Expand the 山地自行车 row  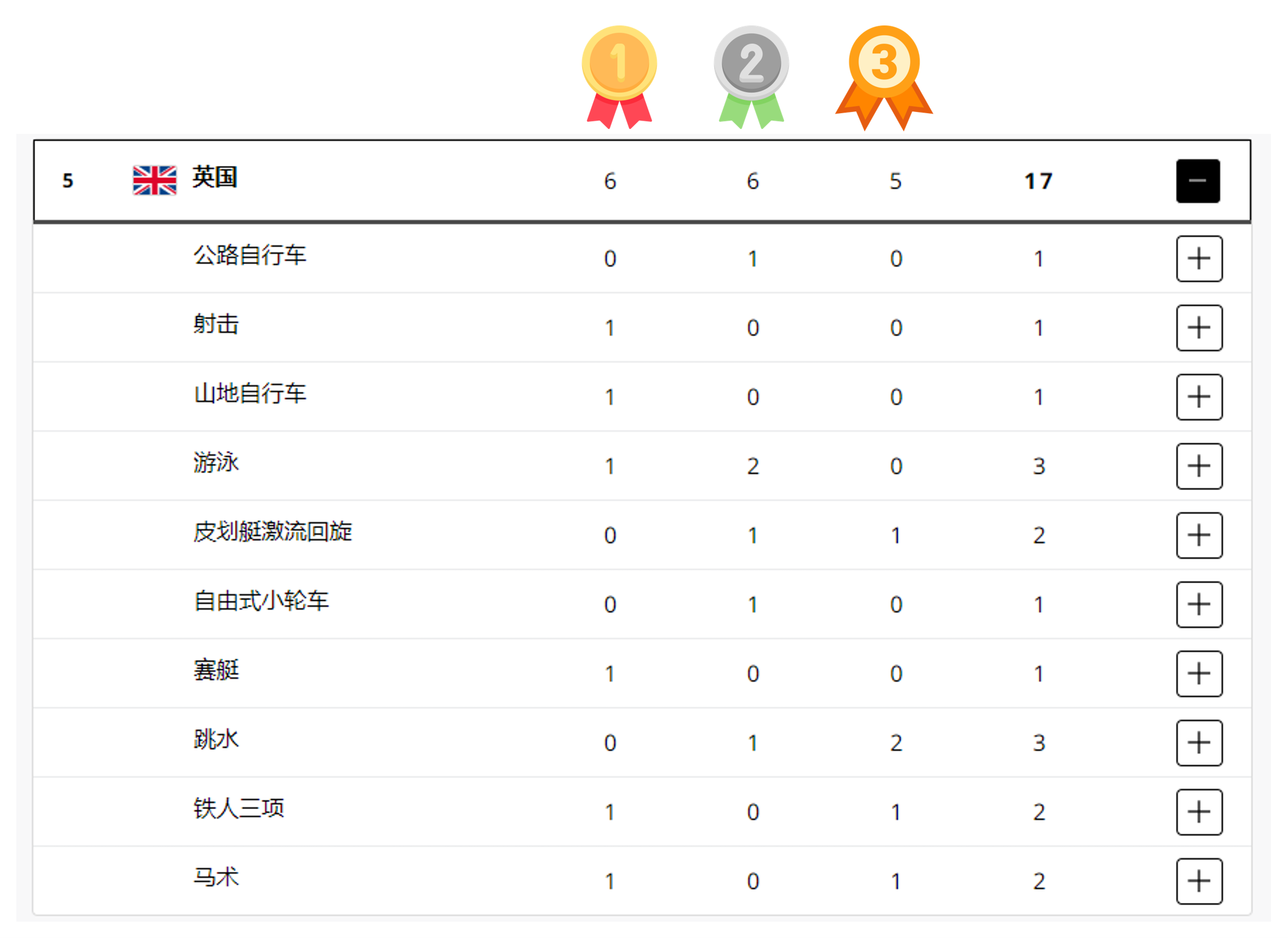[1199, 397]
